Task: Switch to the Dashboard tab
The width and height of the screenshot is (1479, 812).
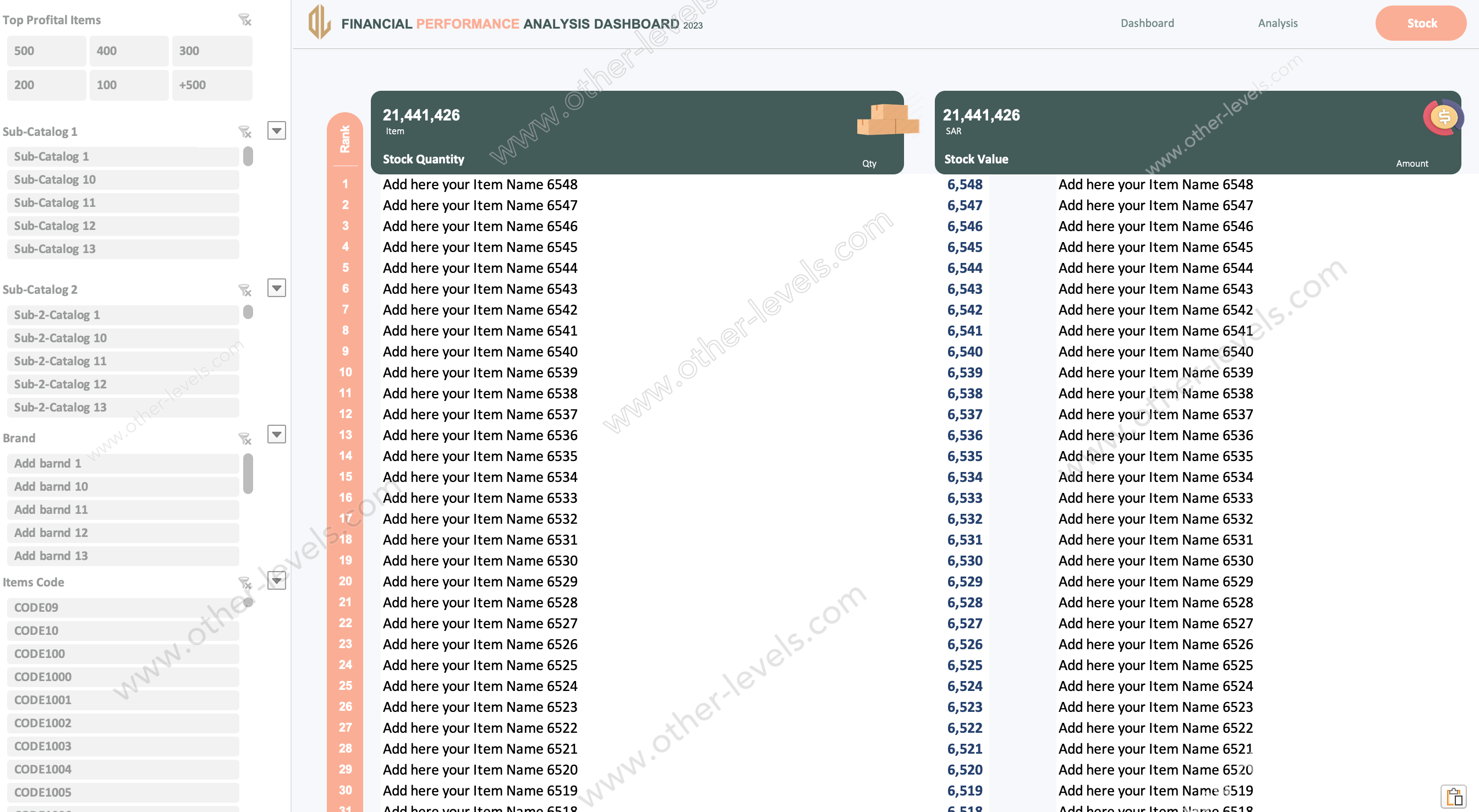Action: (1148, 23)
